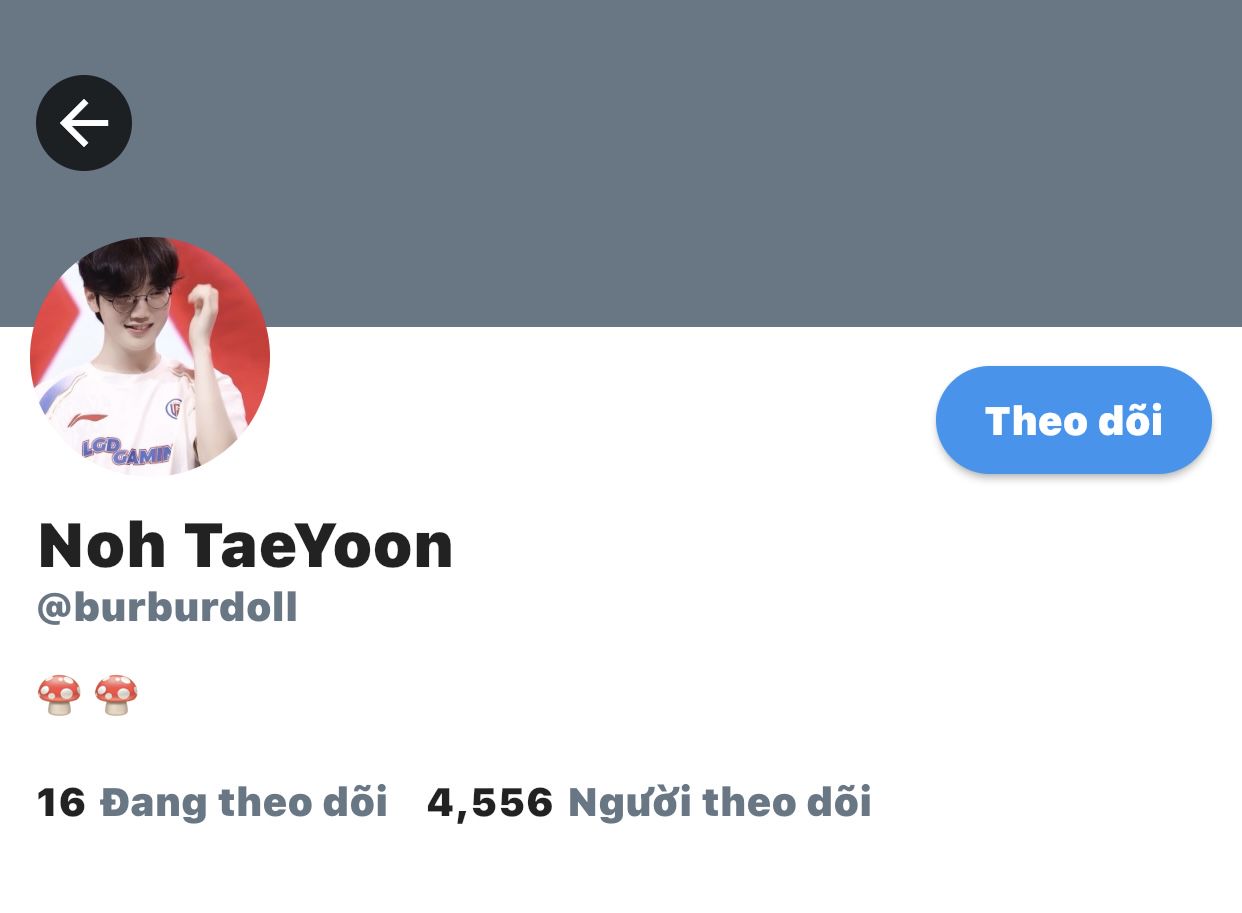Go back using the left arrow icon
The image size is (1242, 913).
click(84, 123)
